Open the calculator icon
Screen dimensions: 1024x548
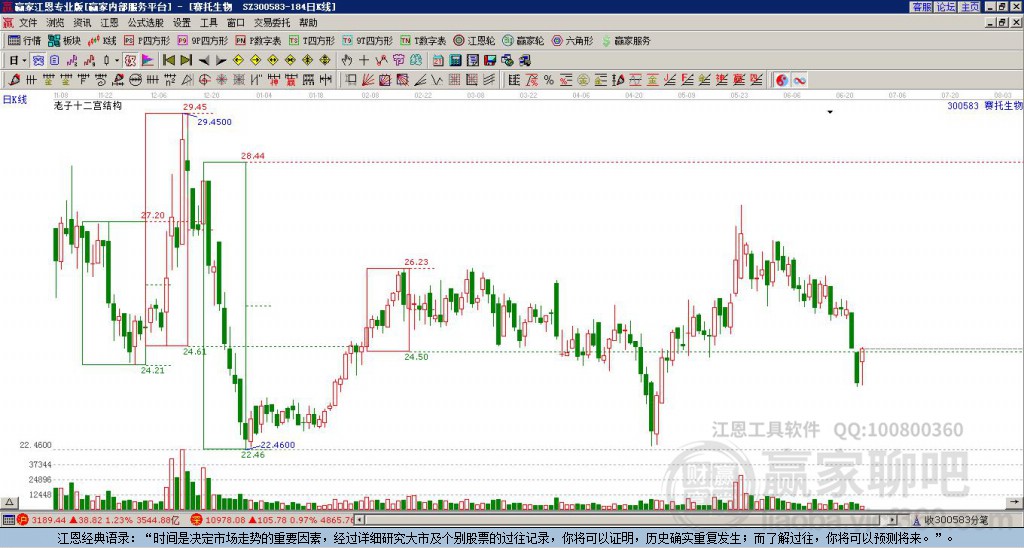456,61
